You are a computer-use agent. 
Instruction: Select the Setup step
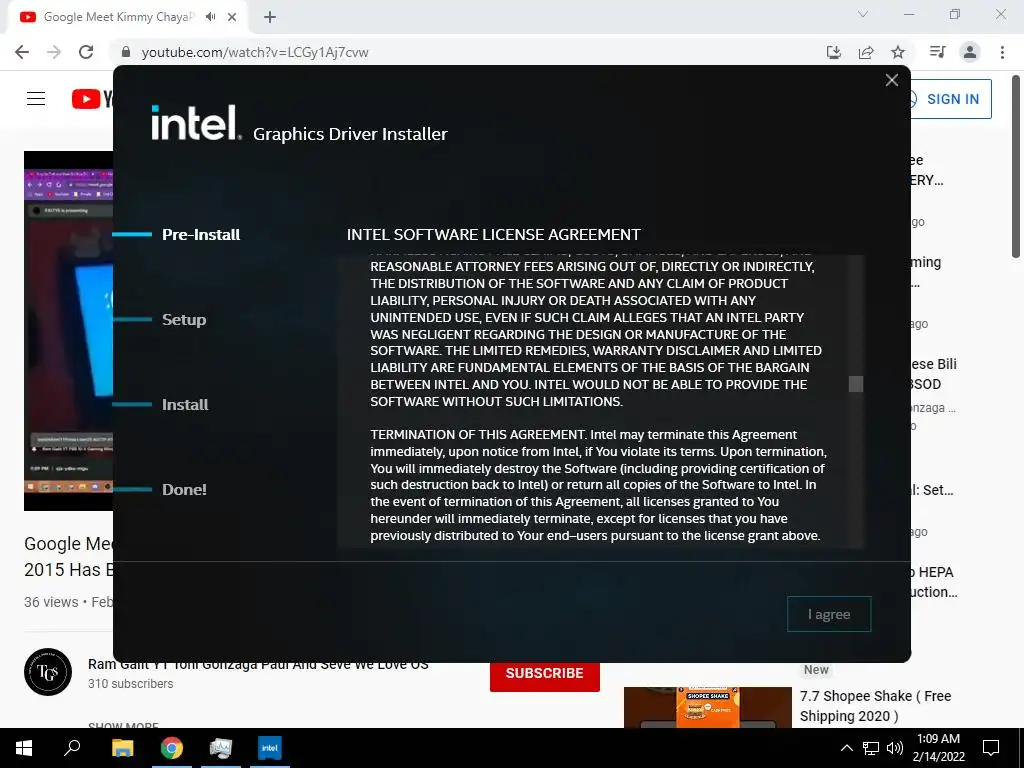[x=184, y=319]
